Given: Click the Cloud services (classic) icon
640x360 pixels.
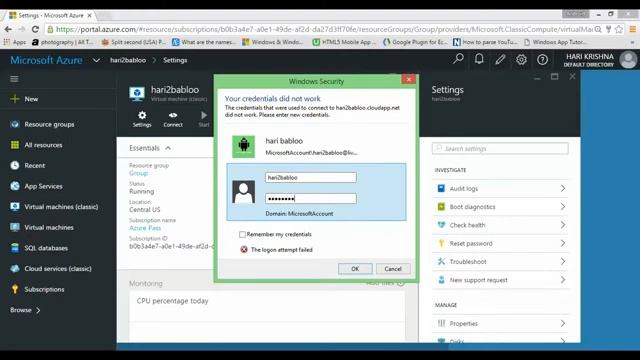Looking at the screenshot, I should point(15,269).
